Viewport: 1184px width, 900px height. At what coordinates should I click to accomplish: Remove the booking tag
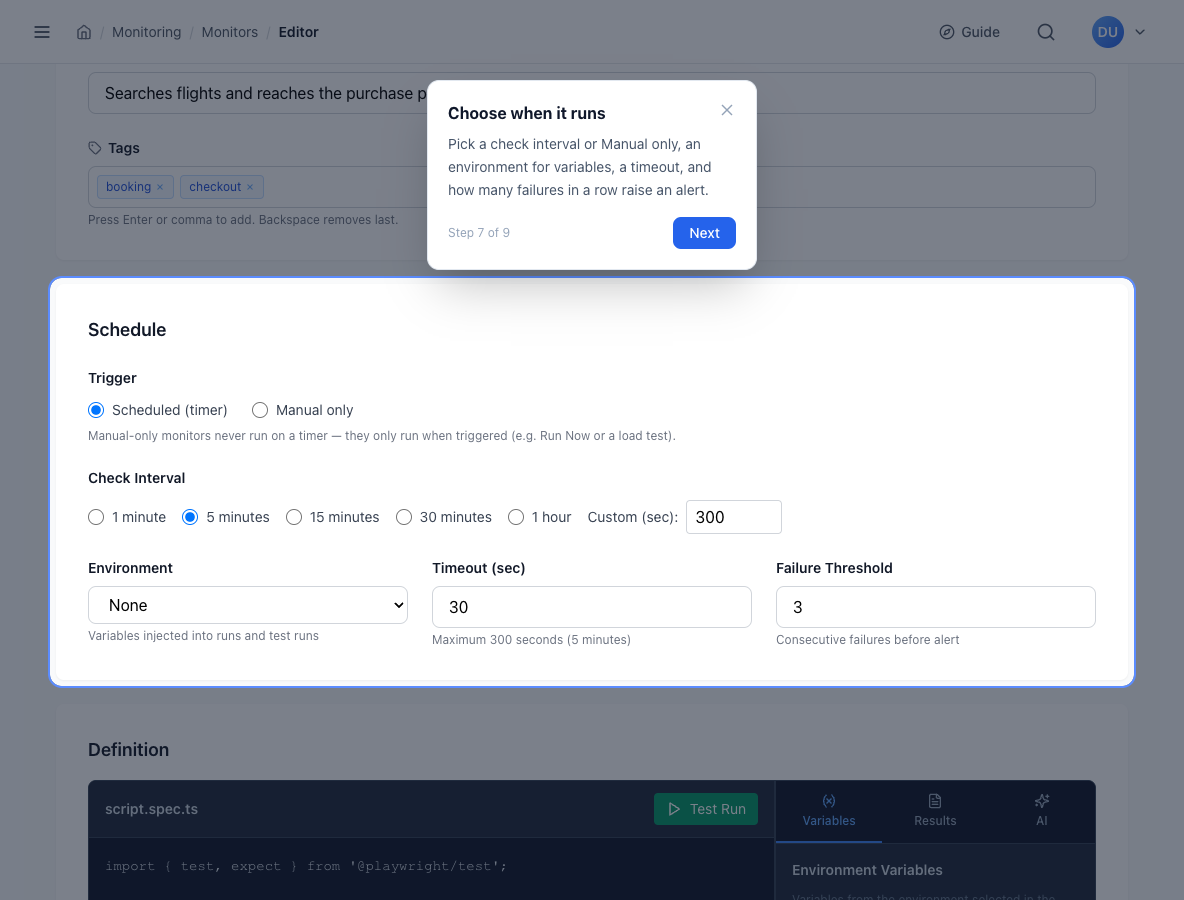[160, 187]
